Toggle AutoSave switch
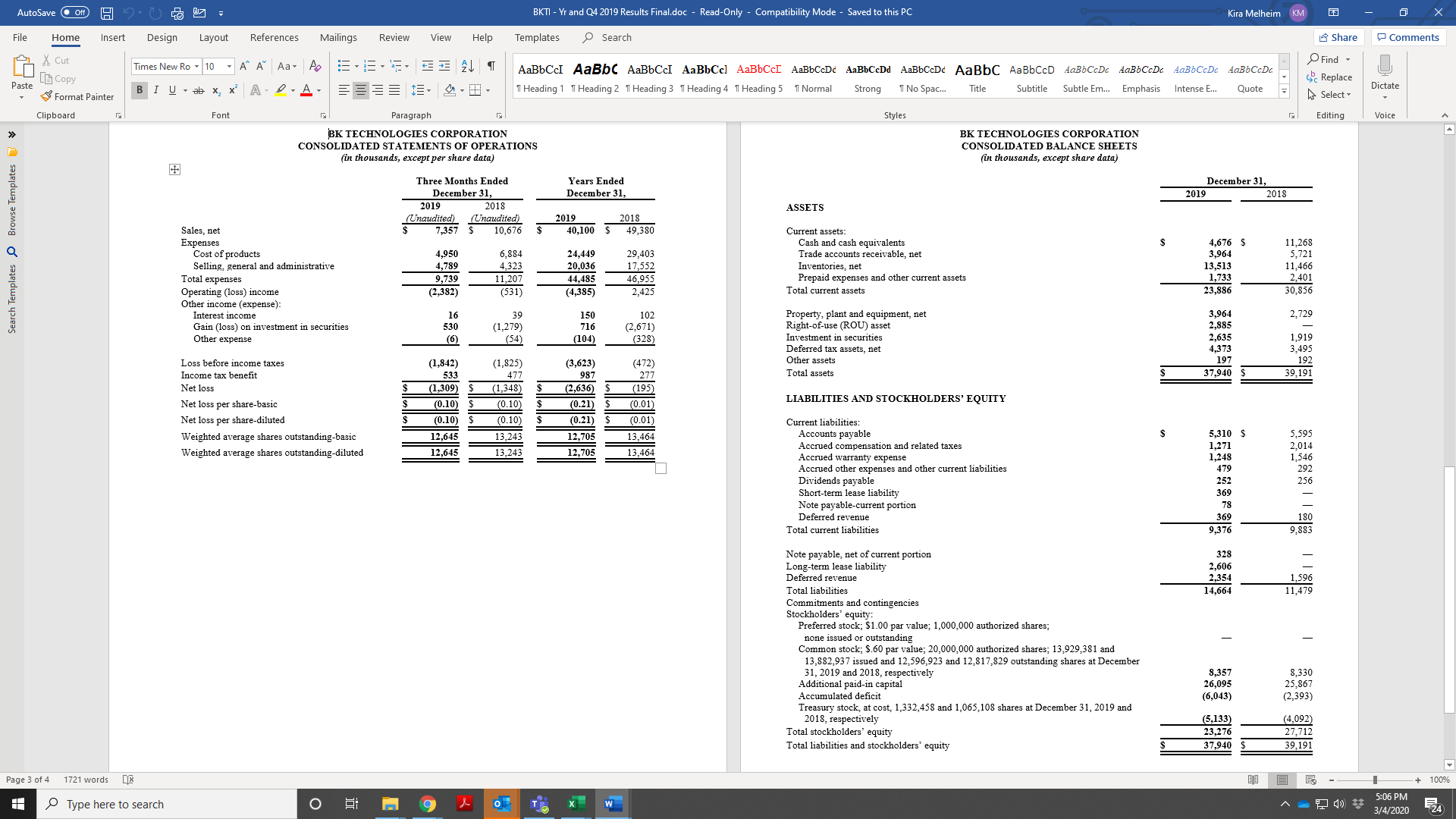Screen dimensions: 1456x819 point(74,12)
